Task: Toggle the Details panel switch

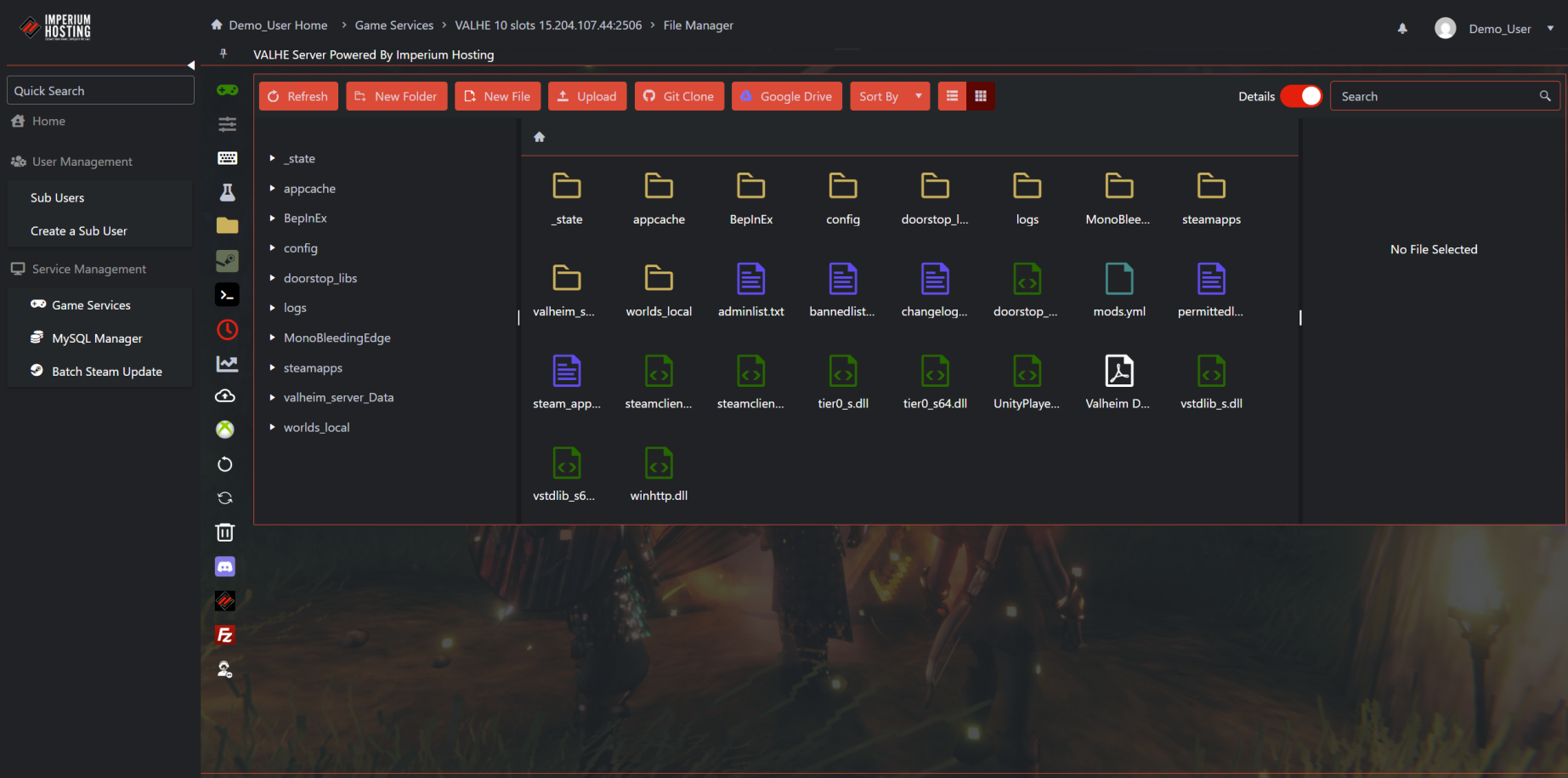Action: point(1301,96)
